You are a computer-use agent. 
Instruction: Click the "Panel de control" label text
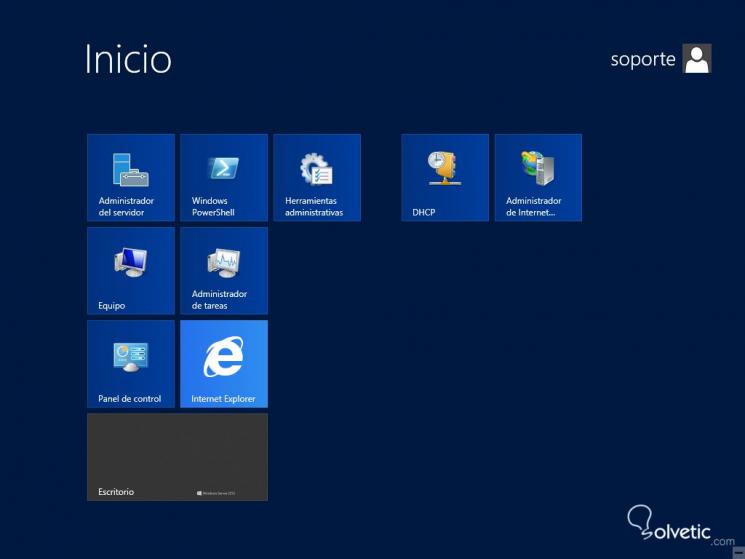[x=129, y=399]
